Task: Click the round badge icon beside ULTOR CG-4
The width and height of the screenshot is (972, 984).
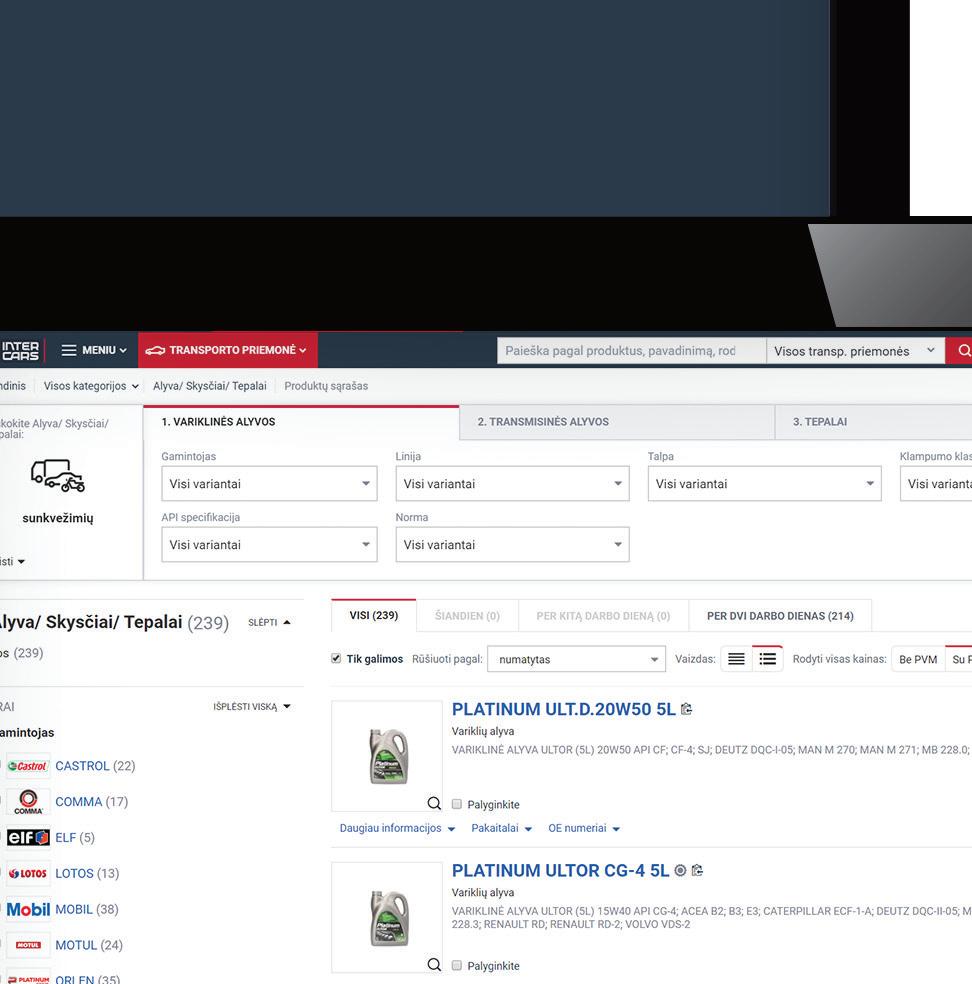Action: (680, 870)
